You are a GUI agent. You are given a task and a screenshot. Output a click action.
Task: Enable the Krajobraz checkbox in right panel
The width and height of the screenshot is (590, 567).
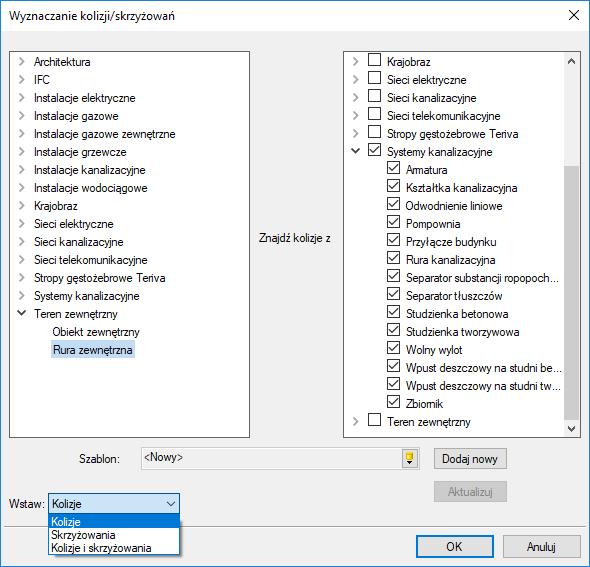[374, 60]
